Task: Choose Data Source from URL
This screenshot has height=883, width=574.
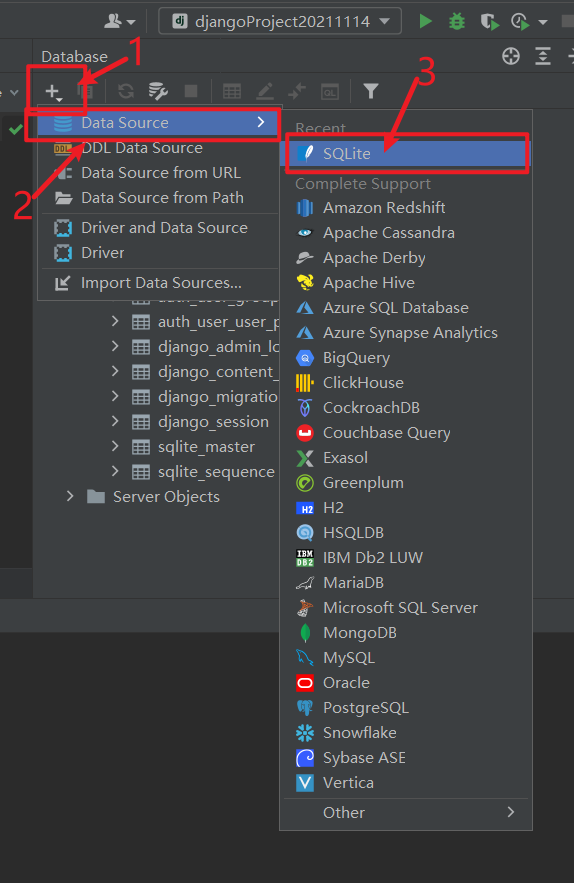Action: coord(159,172)
